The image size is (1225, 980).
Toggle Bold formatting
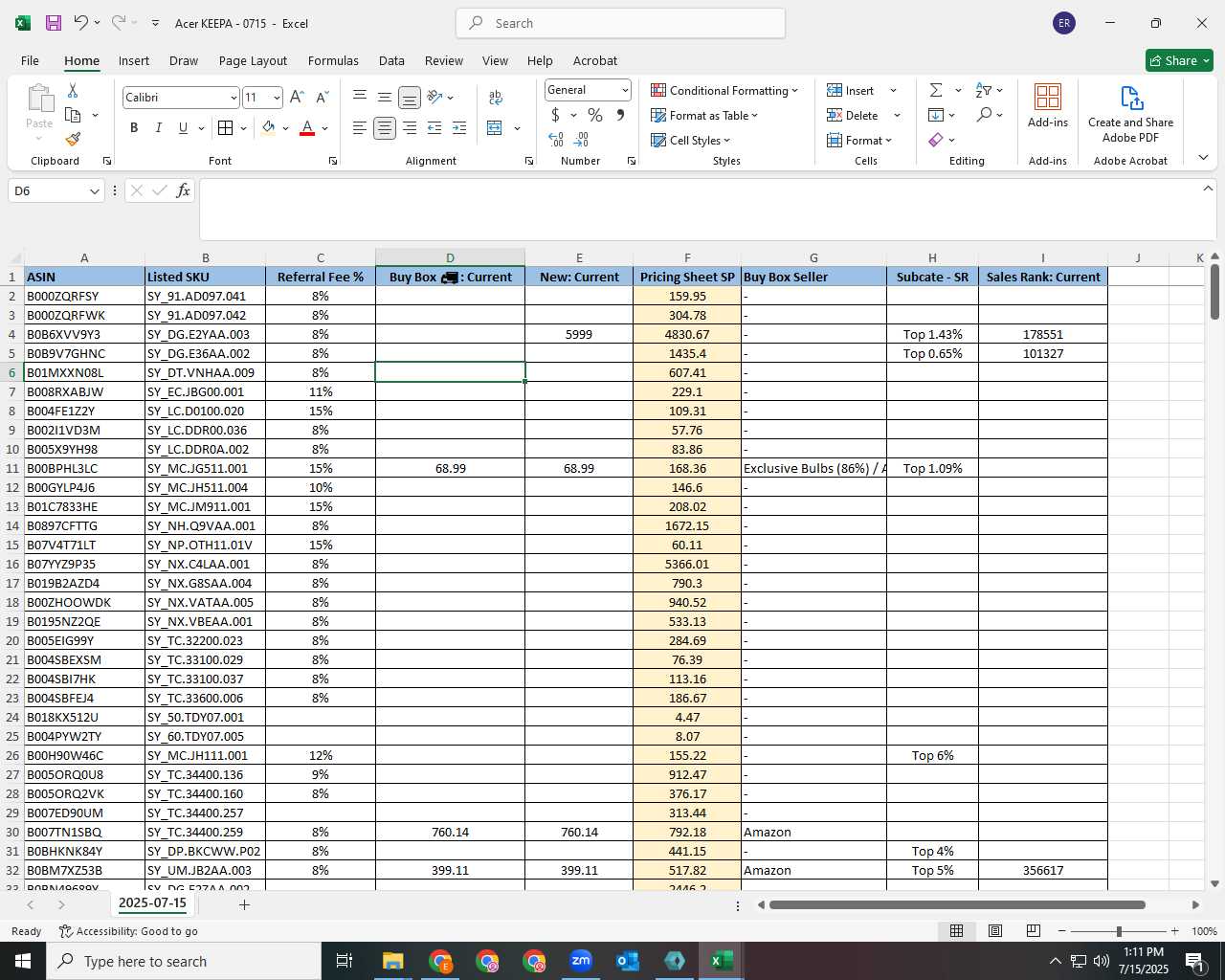pyautogui.click(x=134, y=128)
